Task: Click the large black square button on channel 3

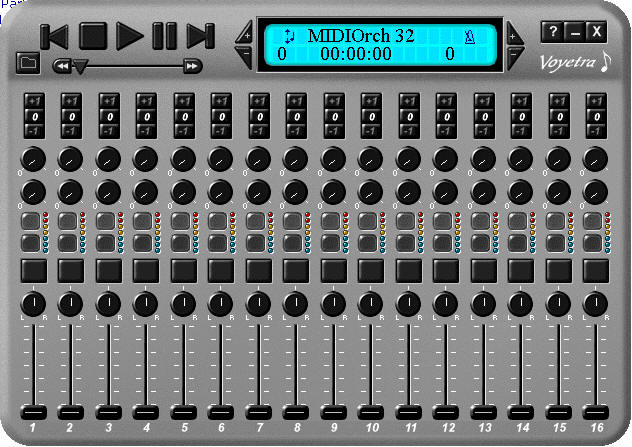Action: (109, 271)
